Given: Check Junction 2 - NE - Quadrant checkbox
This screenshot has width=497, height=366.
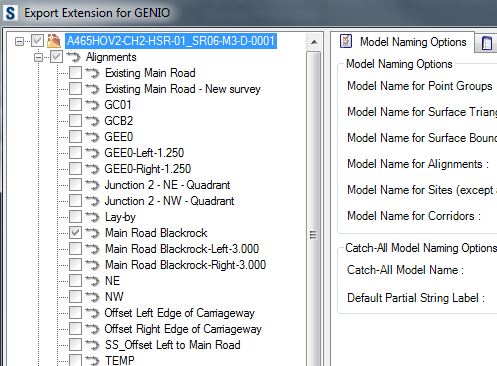Looking at the screenshot, I should (75, 185).
